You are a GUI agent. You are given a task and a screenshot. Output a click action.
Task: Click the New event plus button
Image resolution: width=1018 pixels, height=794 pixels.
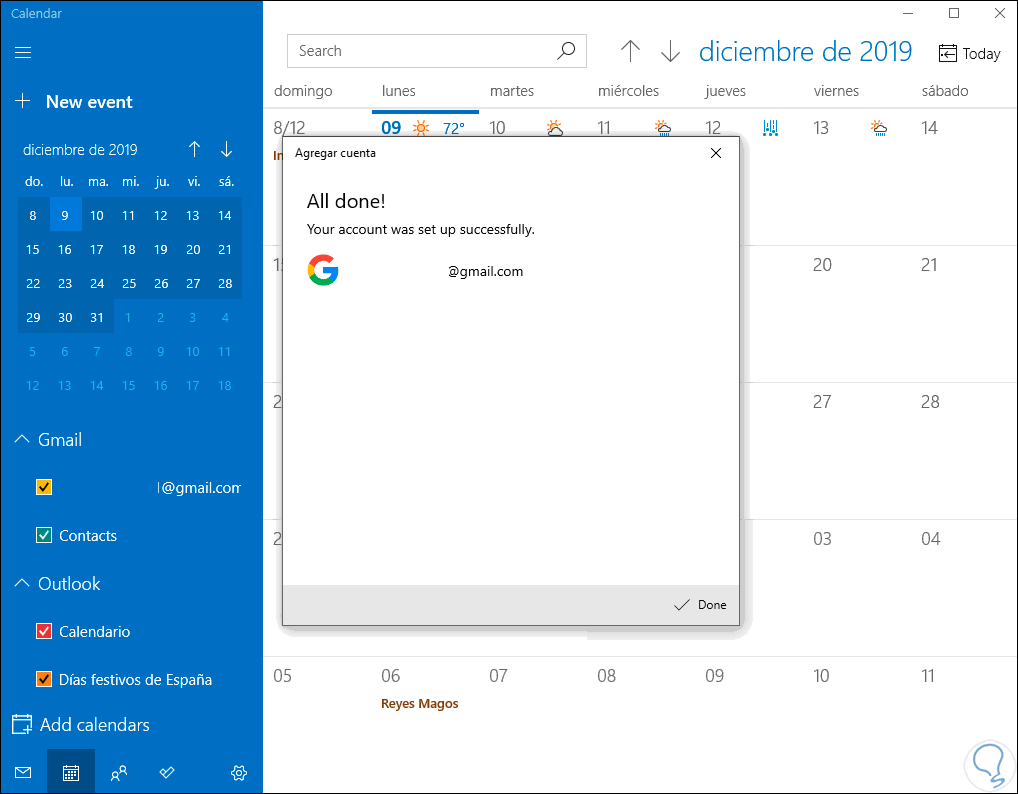click(23, 101)
